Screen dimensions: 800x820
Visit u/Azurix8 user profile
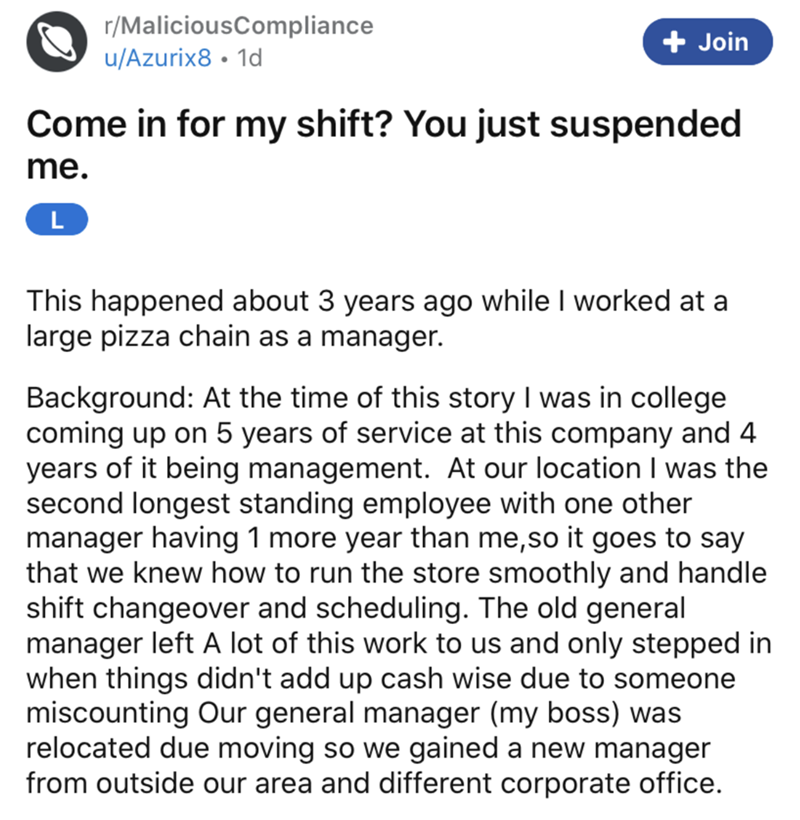[x=158, y=58]
